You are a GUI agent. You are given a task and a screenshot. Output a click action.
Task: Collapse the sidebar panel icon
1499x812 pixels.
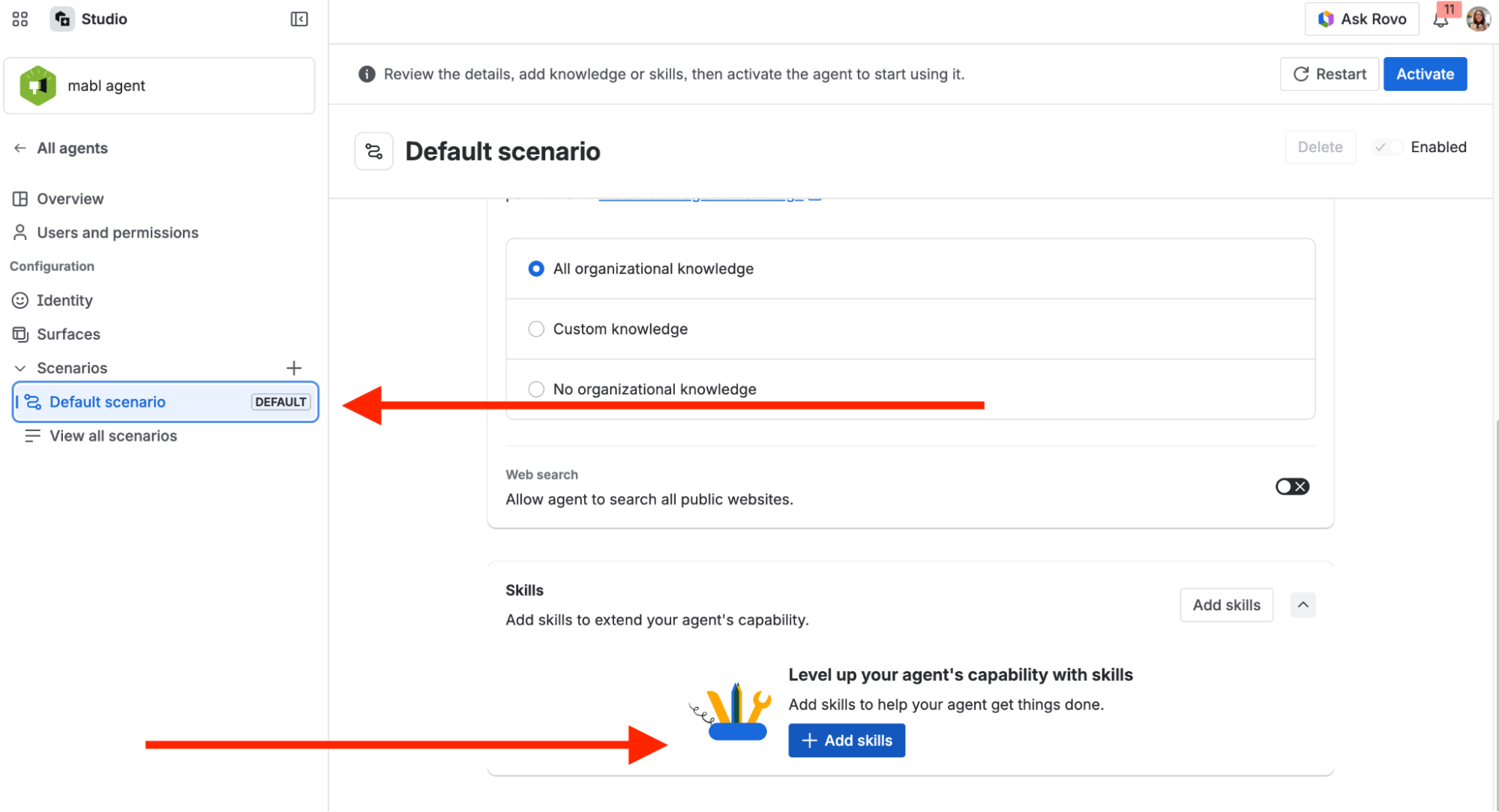pyautogui.click(x=299, y=19)
